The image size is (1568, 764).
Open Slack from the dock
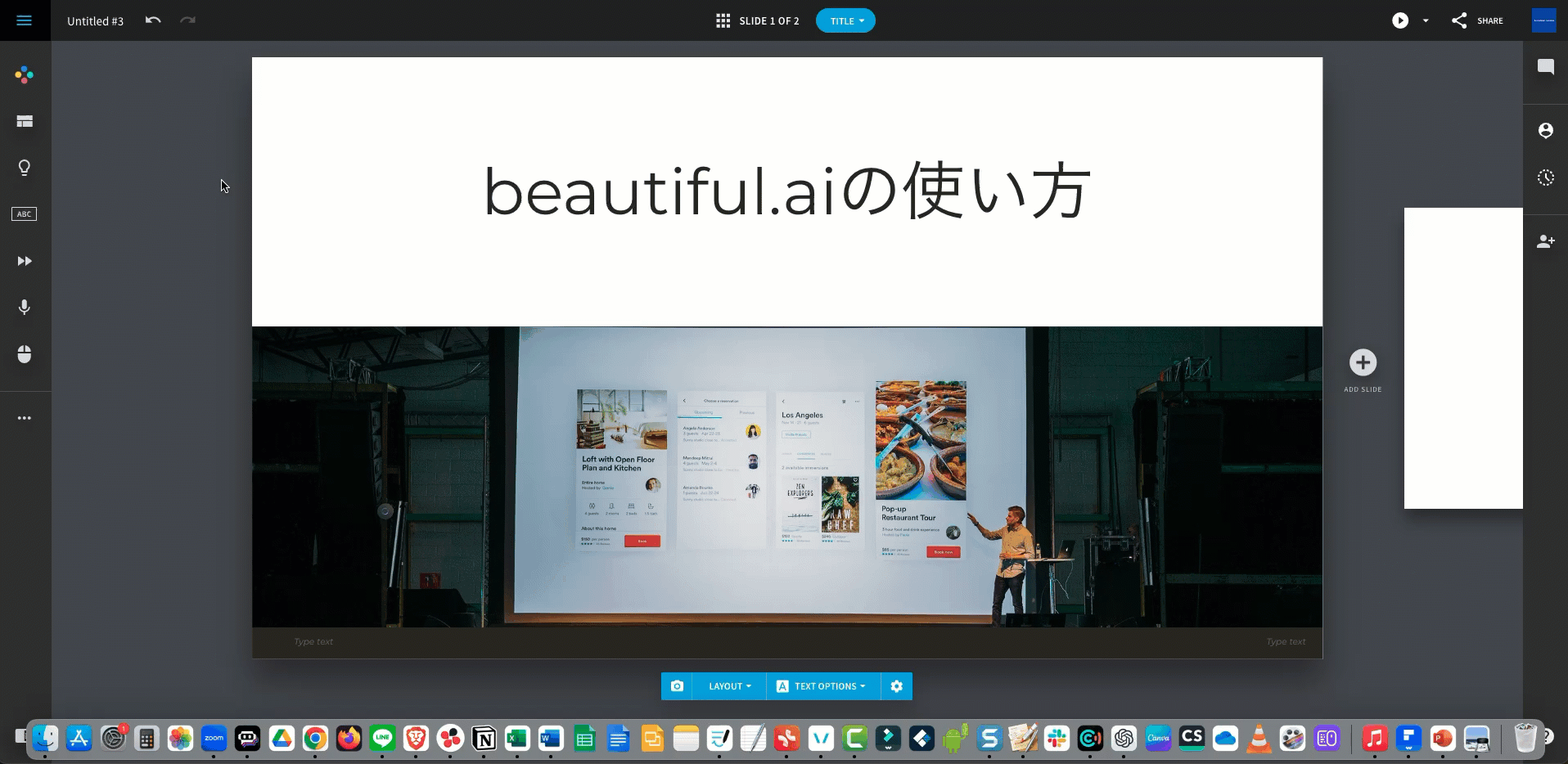pos(1057,739)
